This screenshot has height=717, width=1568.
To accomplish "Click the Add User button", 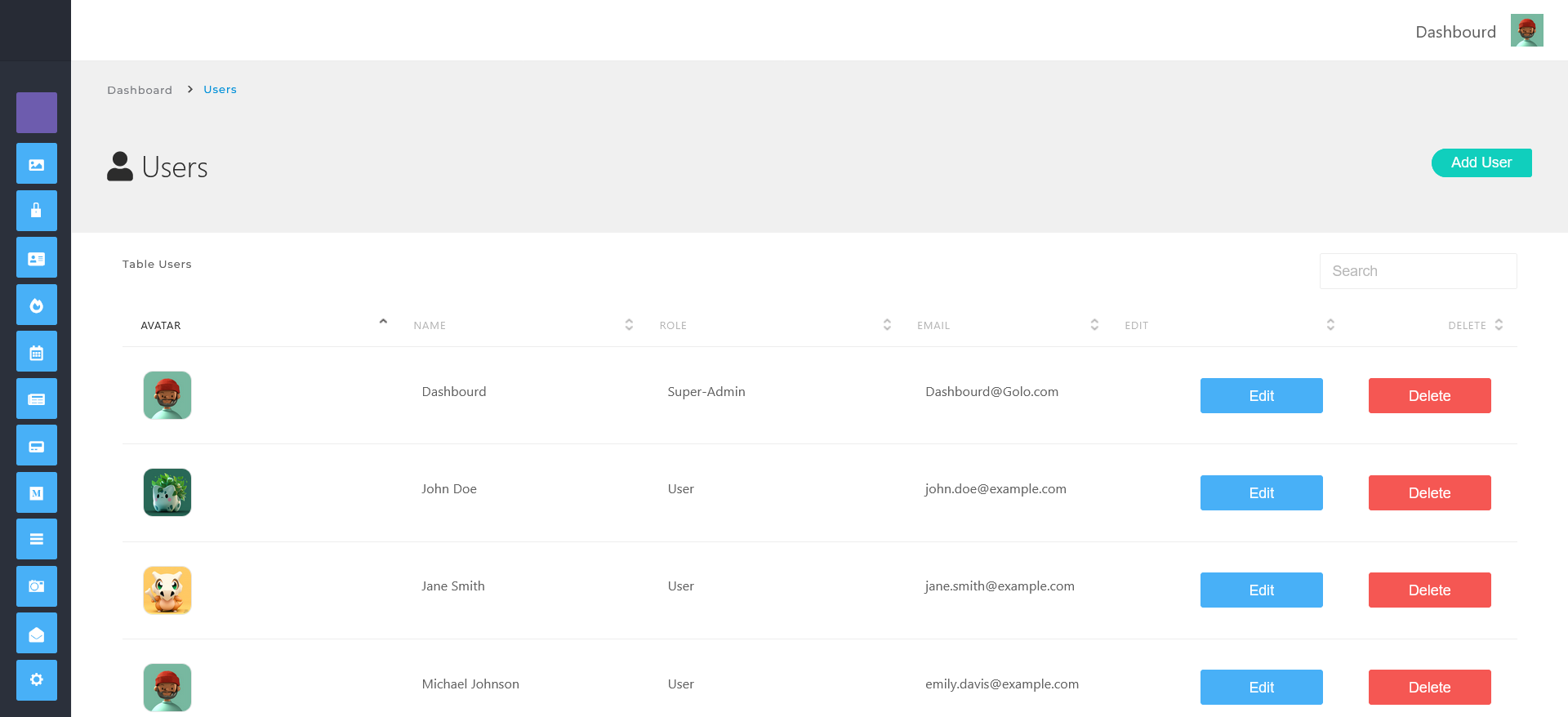I will coord(1481,163).
